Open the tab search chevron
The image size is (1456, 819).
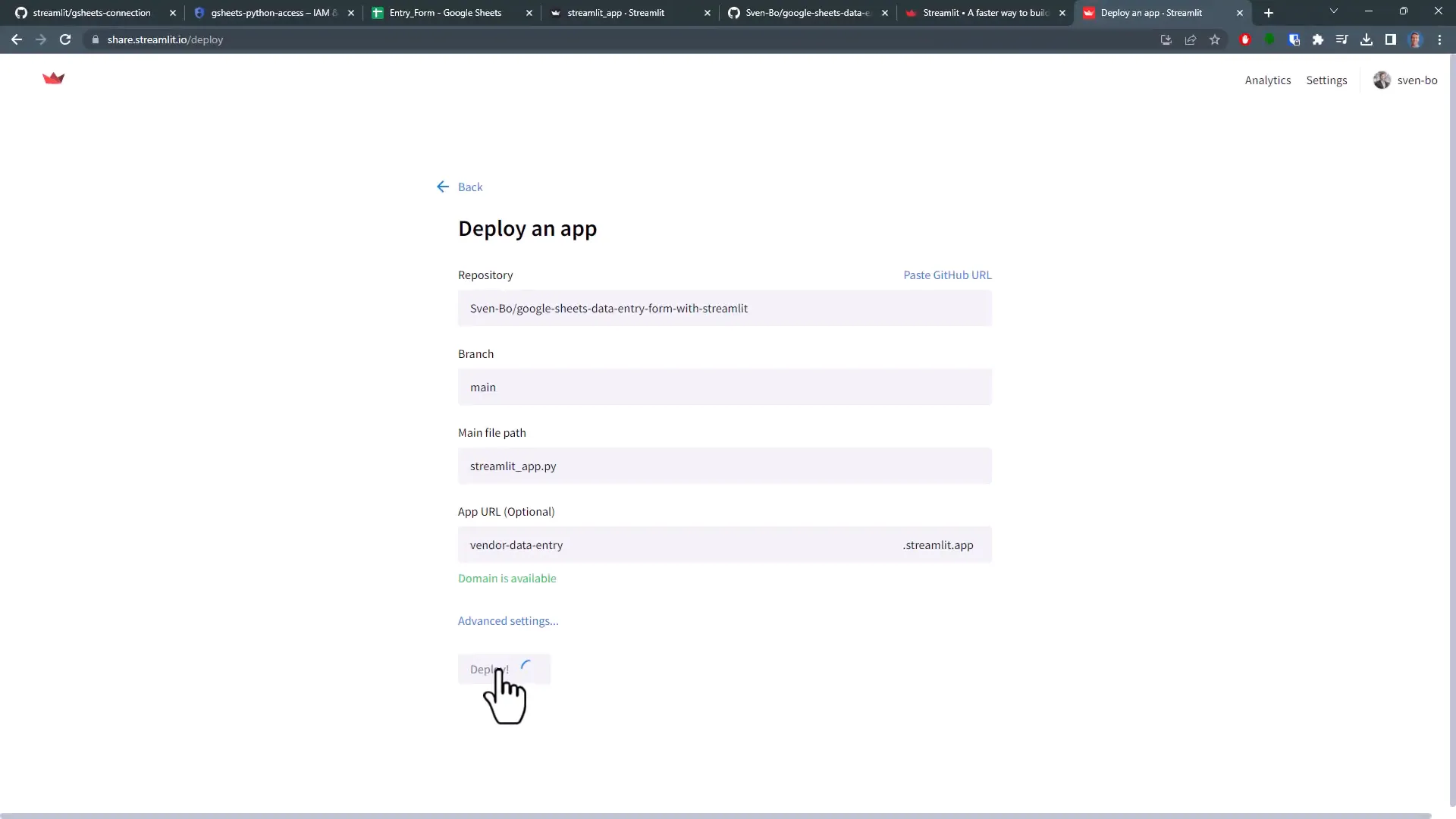[1334, 11]
